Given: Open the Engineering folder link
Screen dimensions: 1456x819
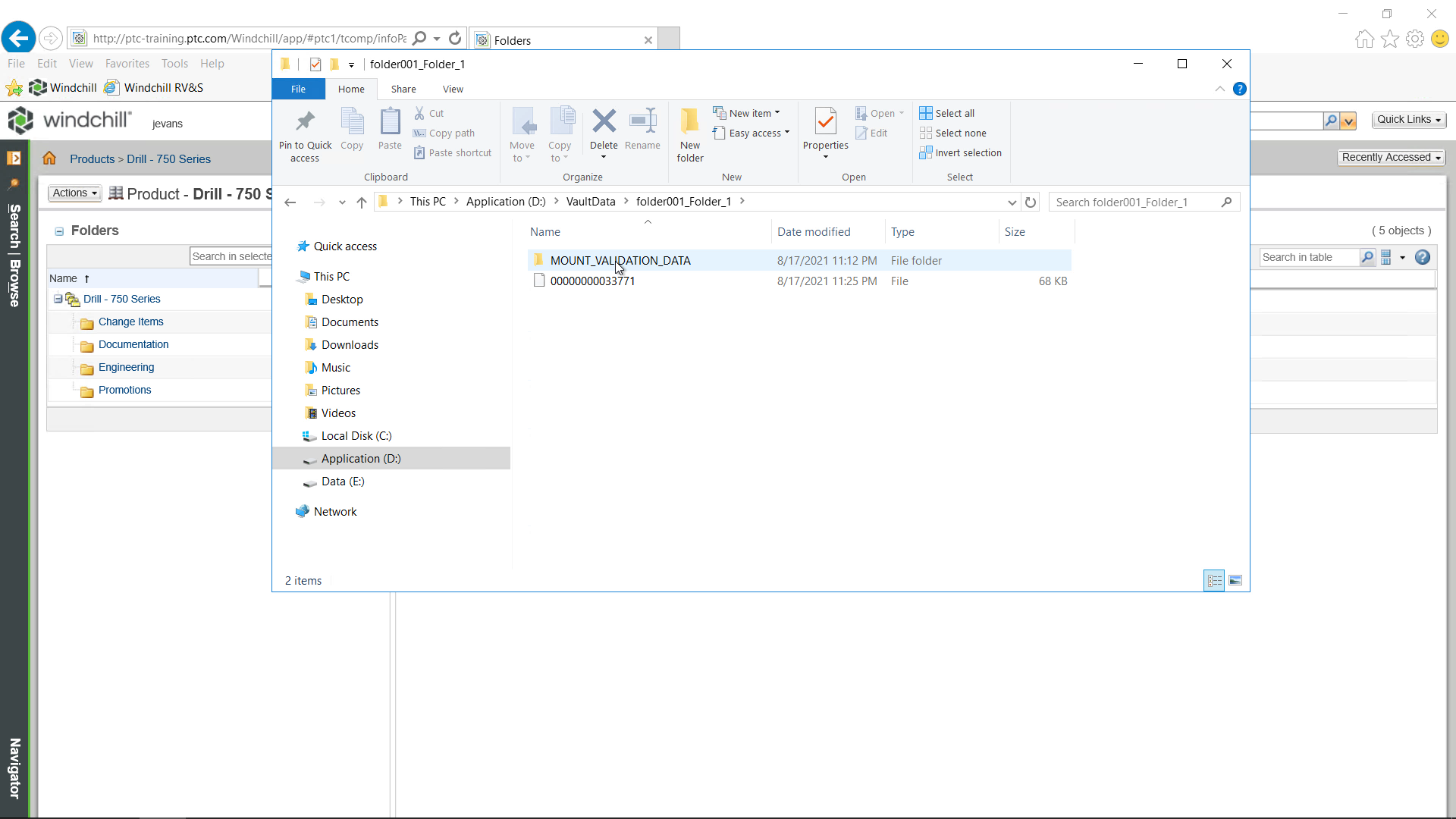Looking at the screenshot, I should [x=126, y=367].
